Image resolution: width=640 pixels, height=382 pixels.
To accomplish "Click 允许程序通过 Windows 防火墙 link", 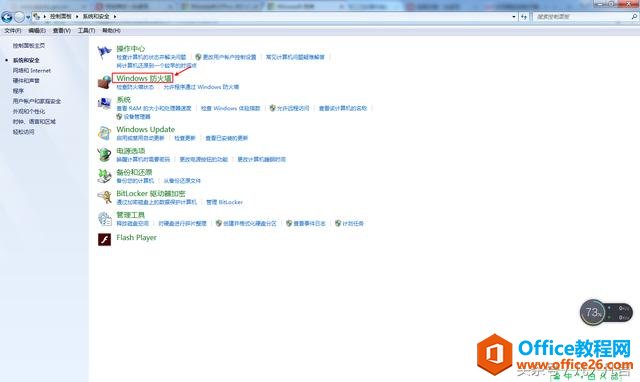I will 201,87.
